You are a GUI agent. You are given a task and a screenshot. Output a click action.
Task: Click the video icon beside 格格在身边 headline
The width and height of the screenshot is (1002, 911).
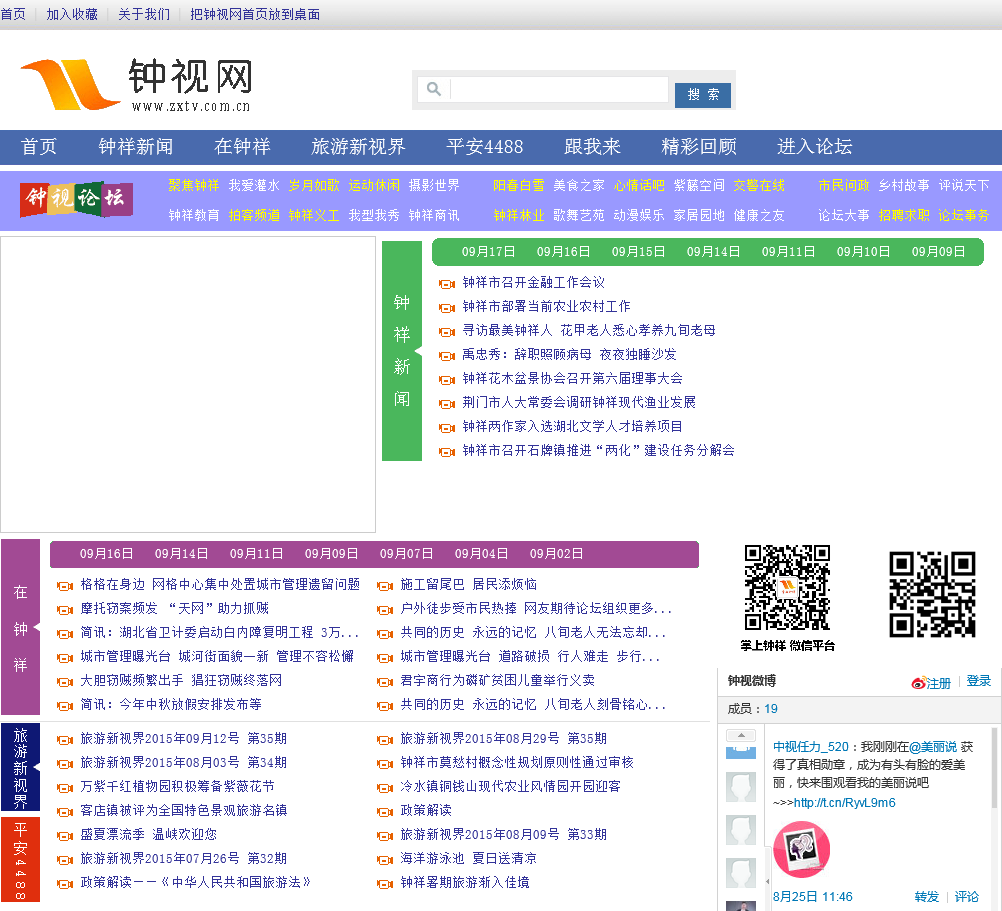[x=65, y=586]
